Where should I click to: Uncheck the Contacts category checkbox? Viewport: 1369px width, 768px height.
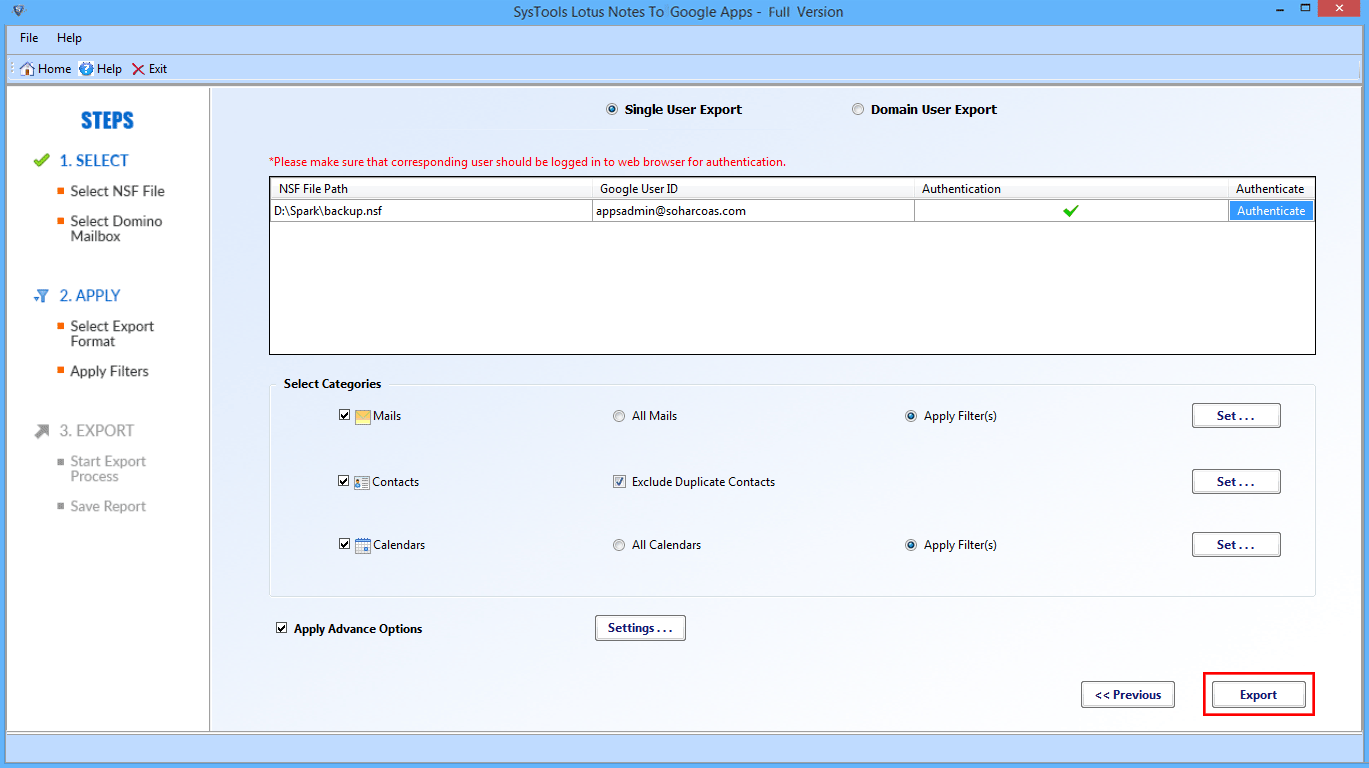click(x=345, y=482)
